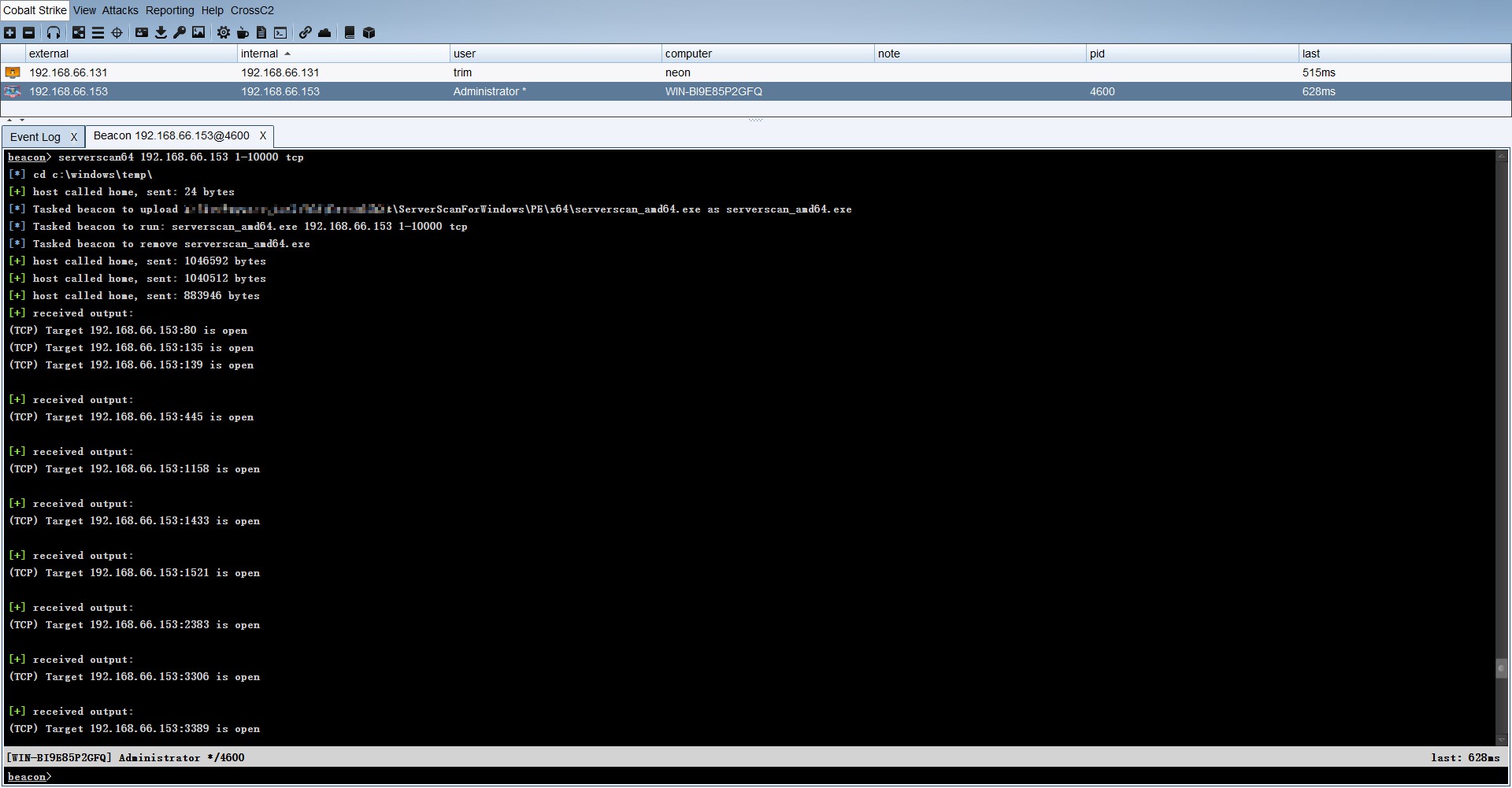Sort beacons by the internal column
Screen dimensions: 1512x788
pyautogui.click(x=260, y=53)
